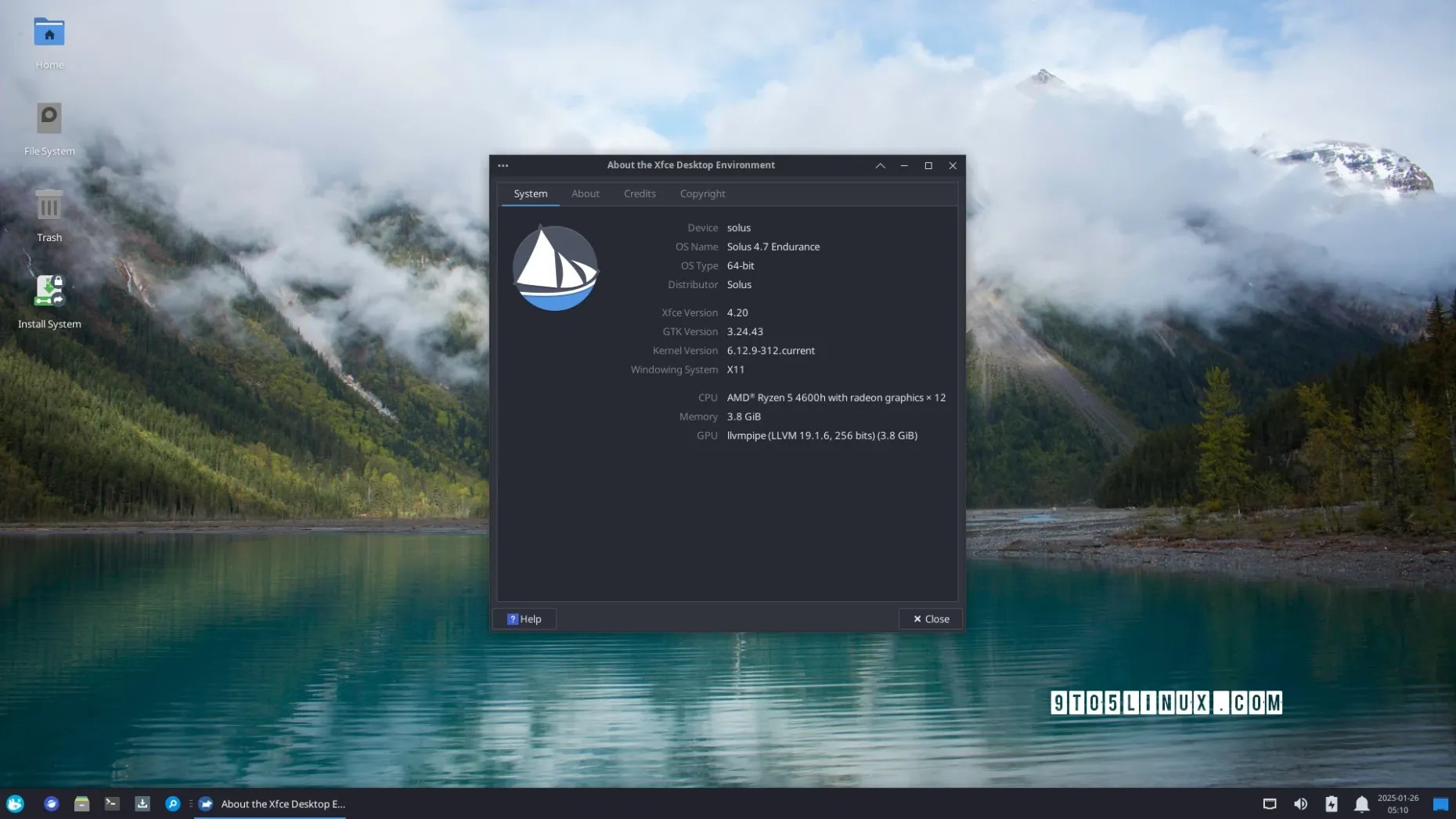Open the window menu via titlebar dots
This screenshot has width=1456, height=819.
[503, 165]
